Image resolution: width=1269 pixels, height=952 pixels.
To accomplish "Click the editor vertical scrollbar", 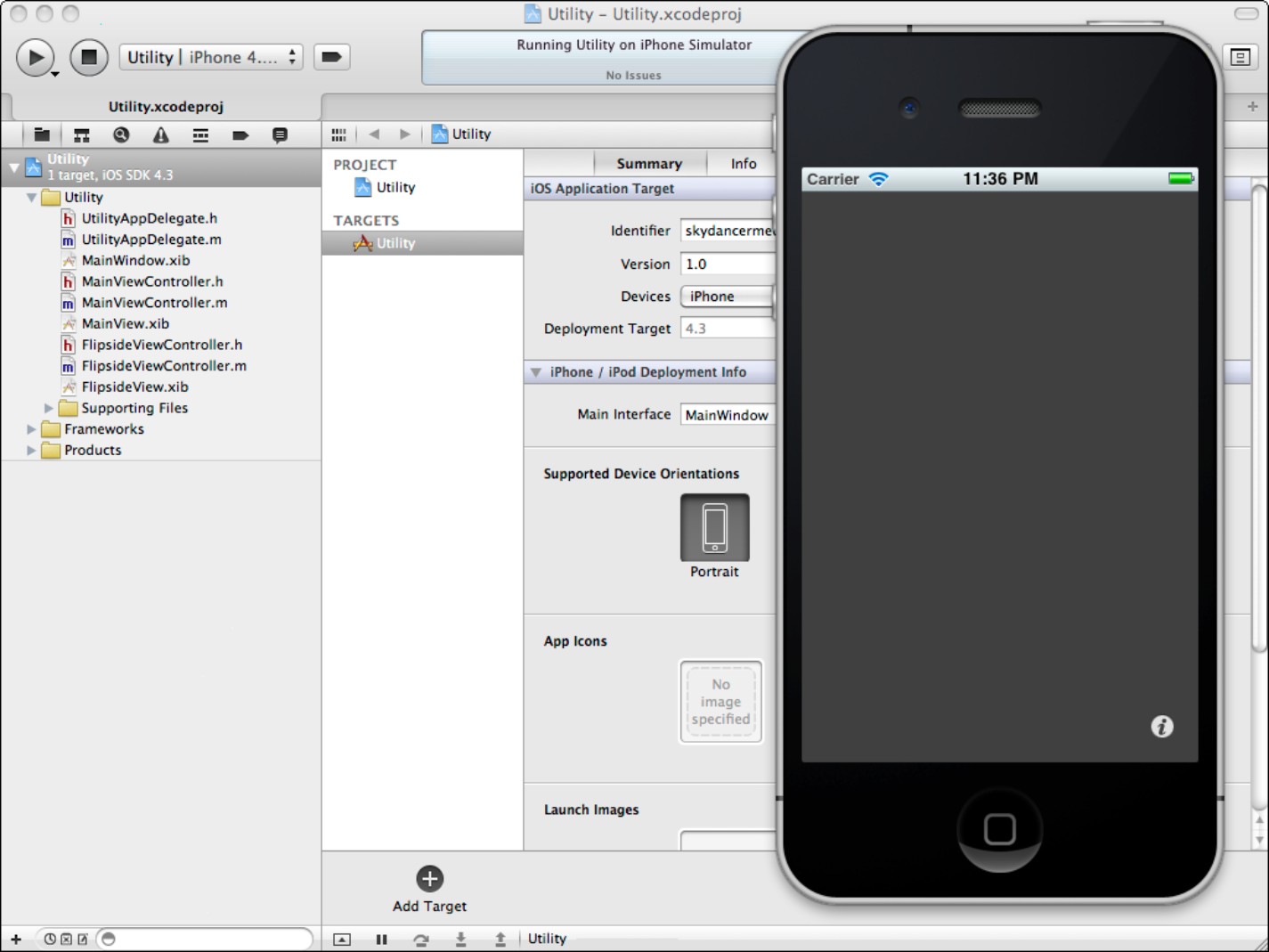I will [1258, 419].
